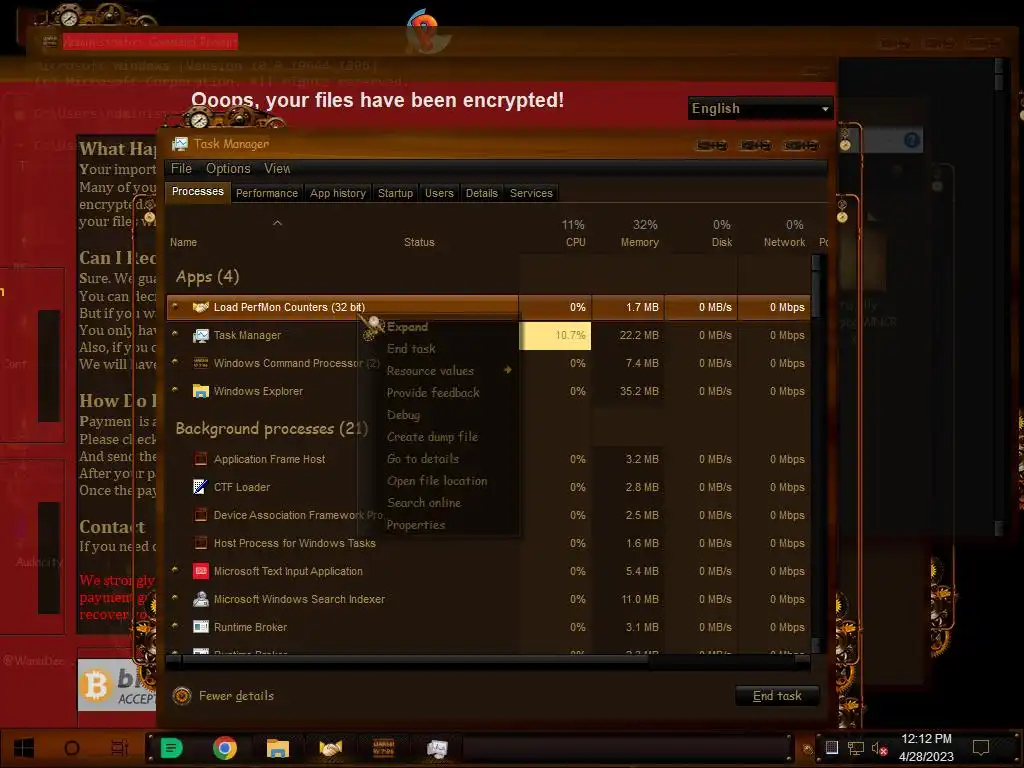Choose Open file location menu entry
The width and height of the screenshot is (1024, 768).
[x=437, y=481]
